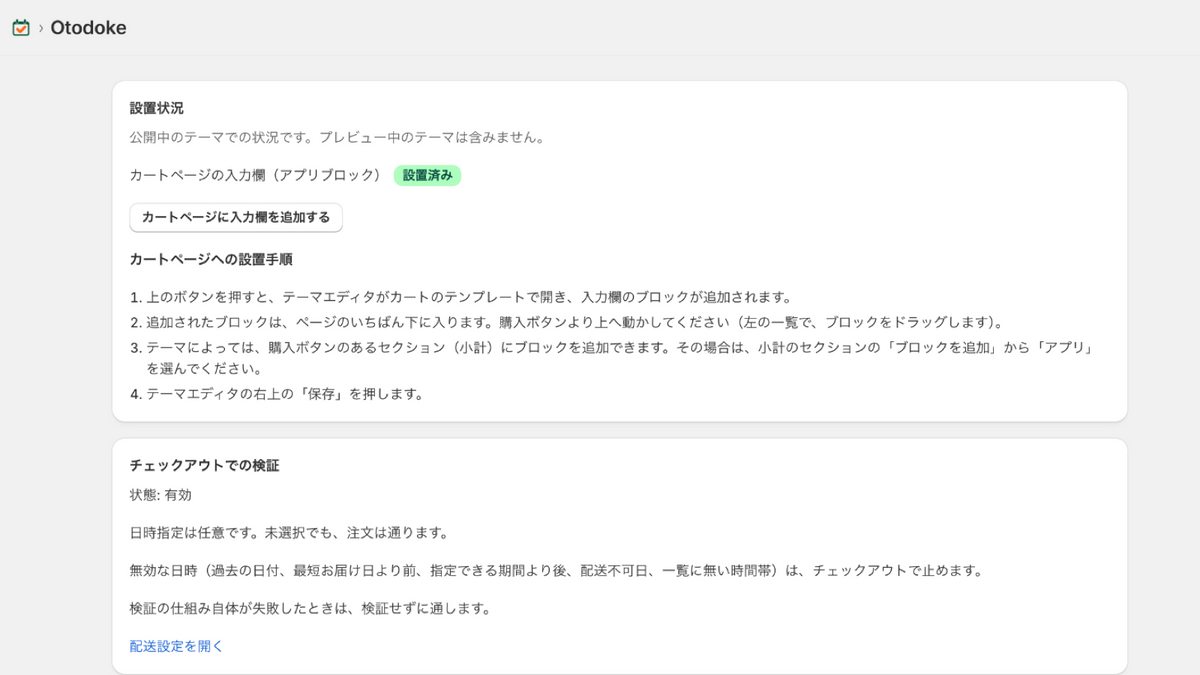Click the カートページに入力欄を追加する button
This screenshot has width=1200, height=675.
click(236, 217)
